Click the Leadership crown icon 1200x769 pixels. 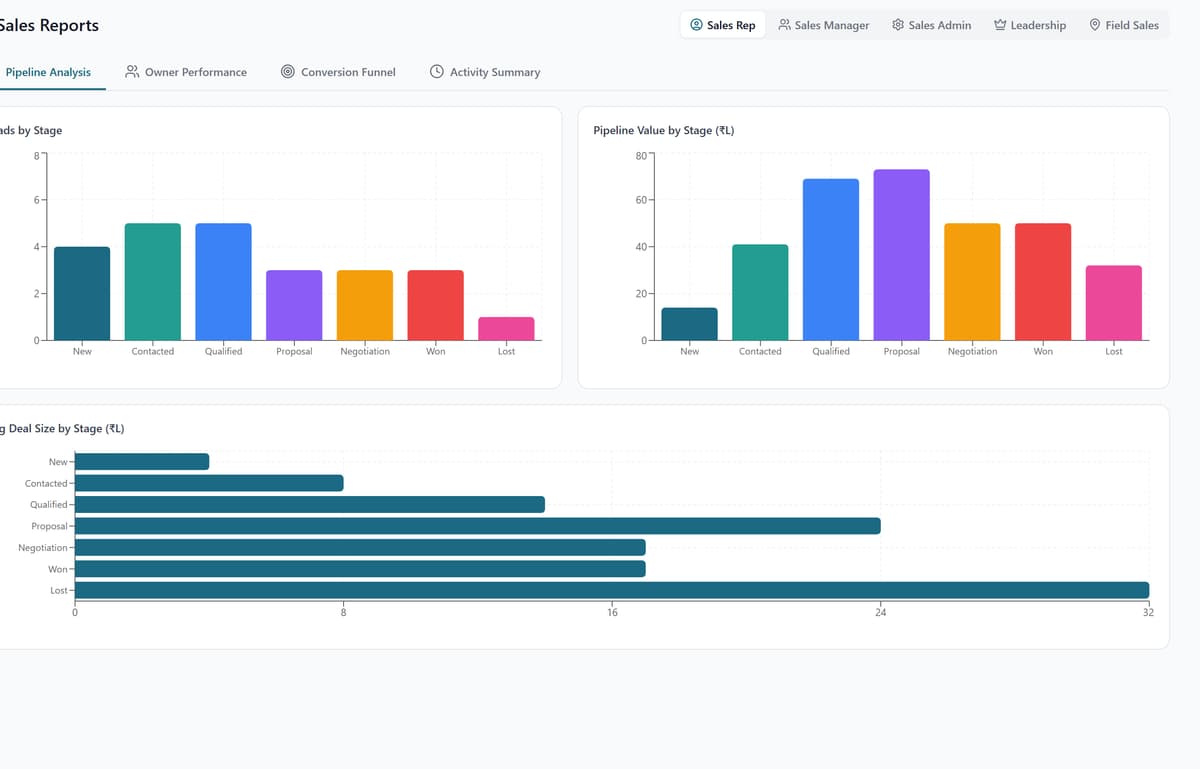click(1000, 25)
